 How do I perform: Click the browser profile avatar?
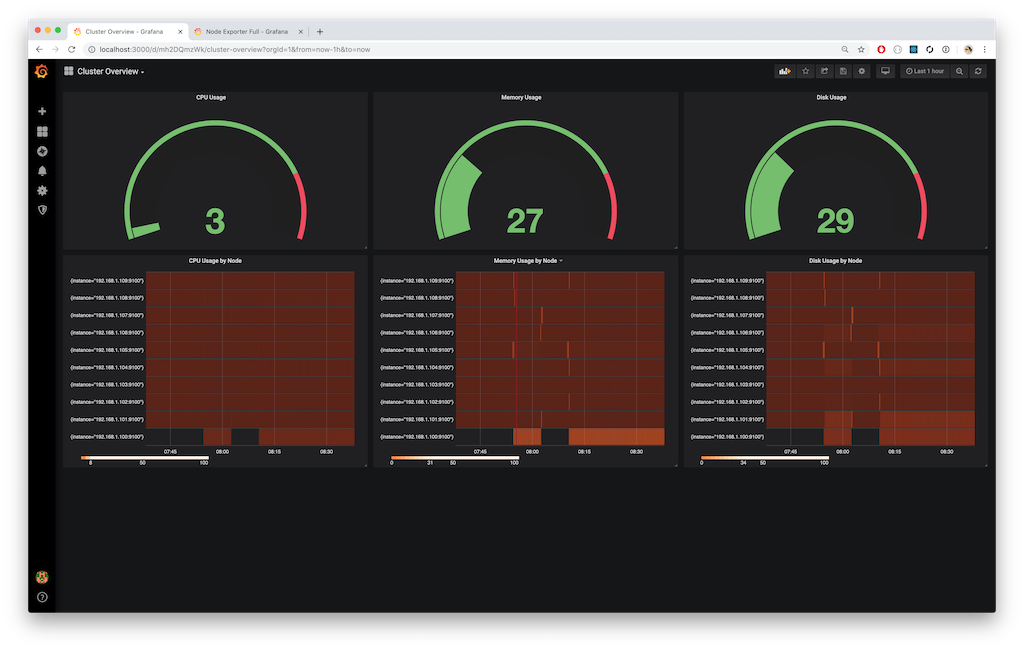(x=968, y=50)
